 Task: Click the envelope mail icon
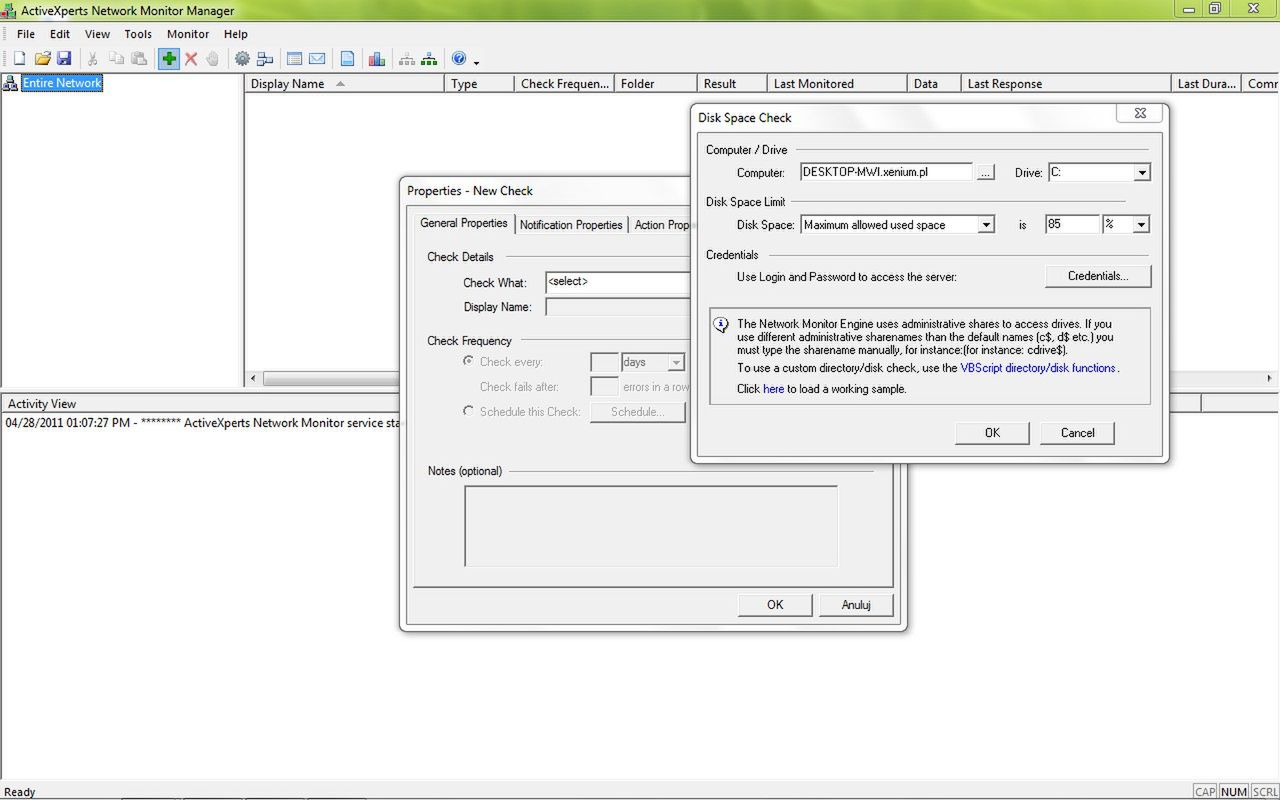[x=317, y=59]
